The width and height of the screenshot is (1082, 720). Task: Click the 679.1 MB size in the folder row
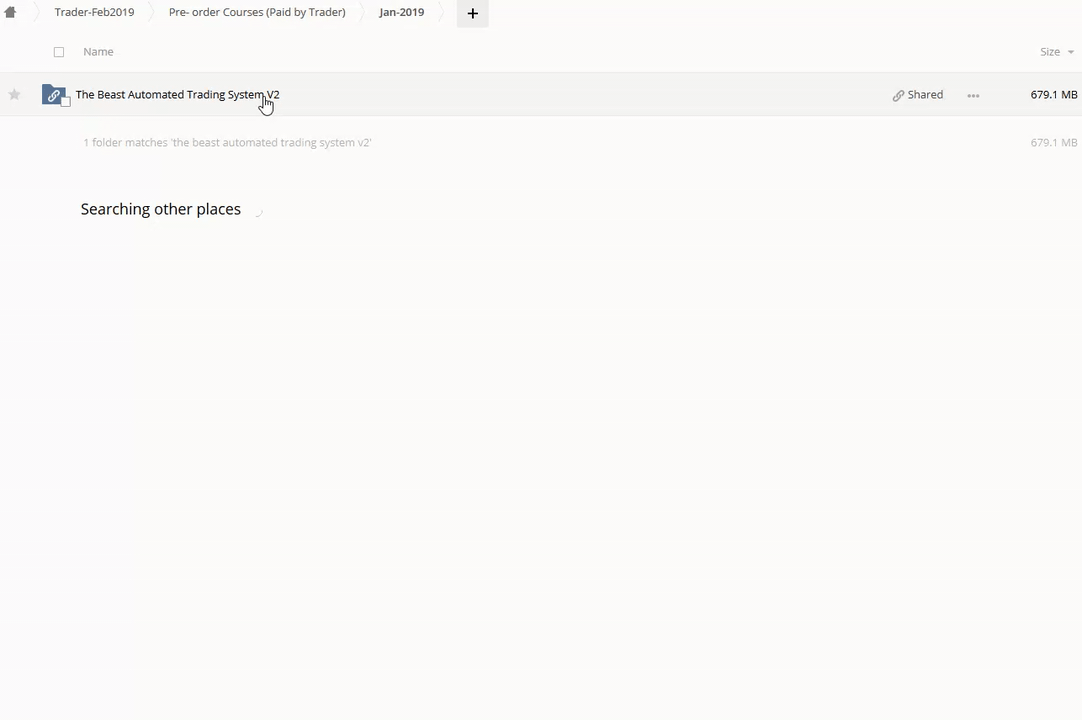pos(1053,95)
